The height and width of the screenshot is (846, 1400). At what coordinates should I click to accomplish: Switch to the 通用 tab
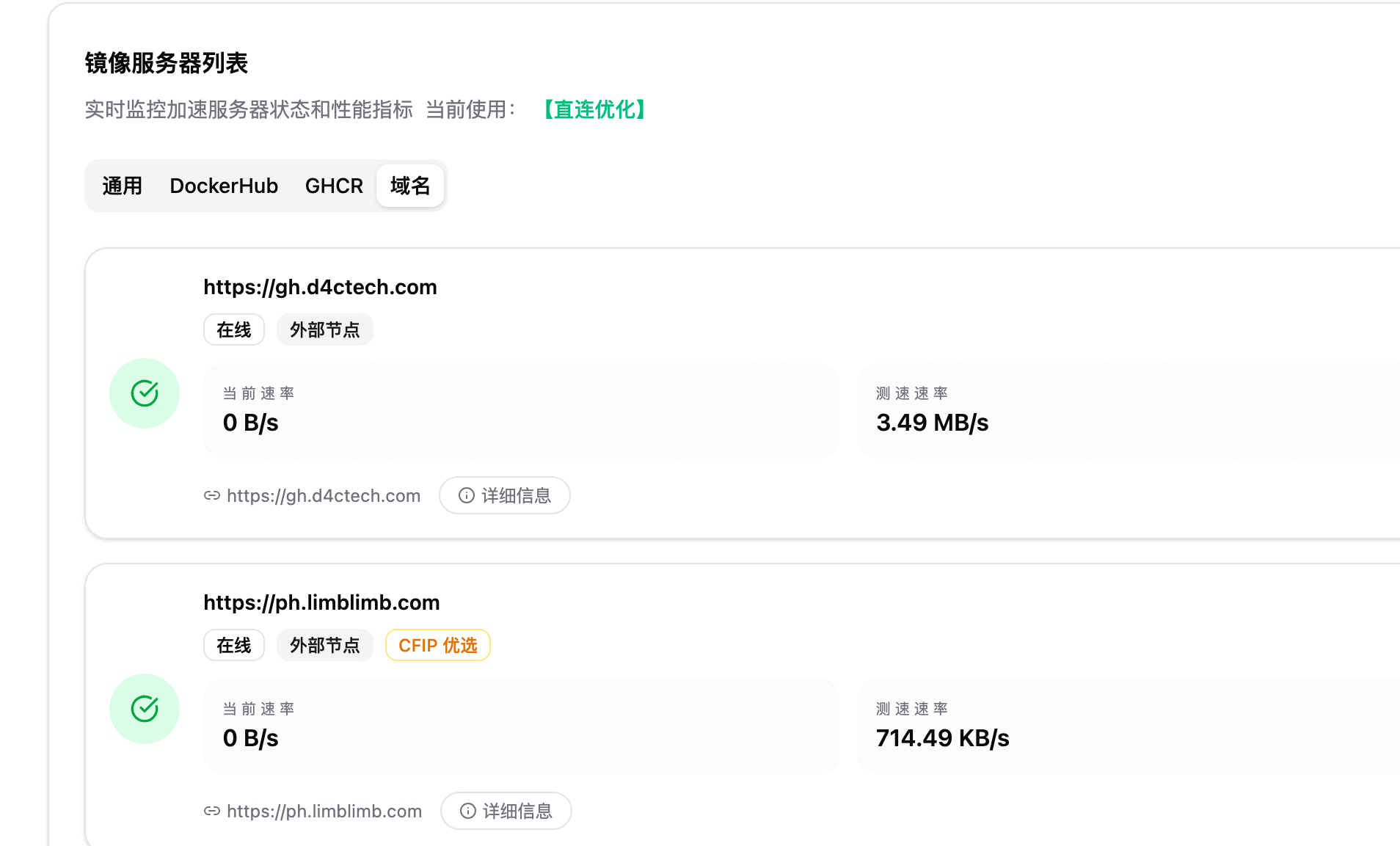[122, 186]
